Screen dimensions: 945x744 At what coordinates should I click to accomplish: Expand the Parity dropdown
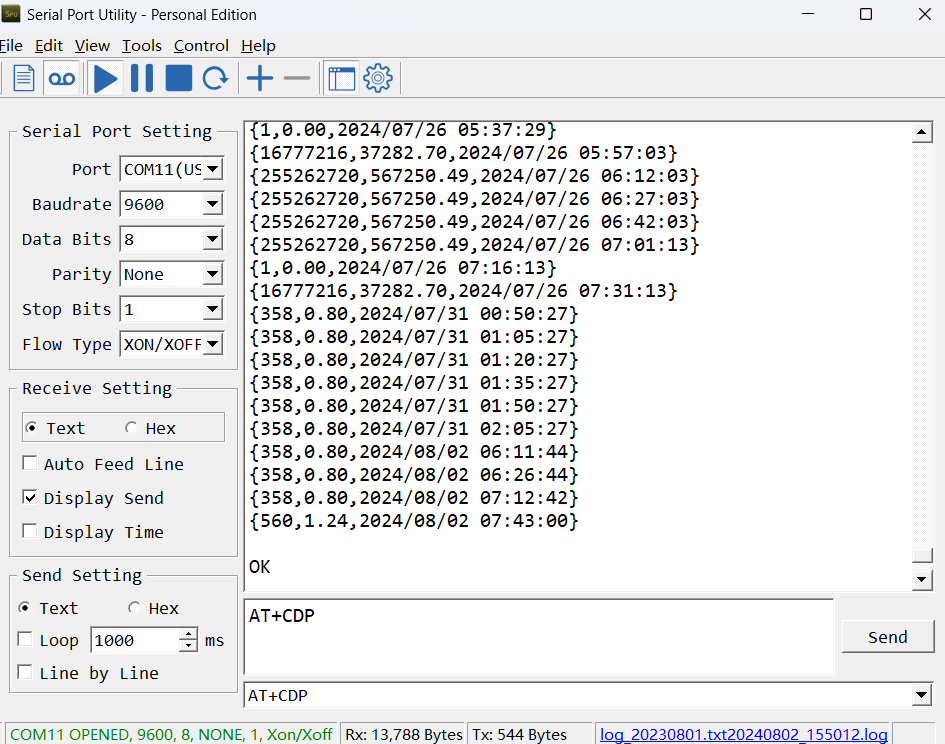click(x=212, y=274)
